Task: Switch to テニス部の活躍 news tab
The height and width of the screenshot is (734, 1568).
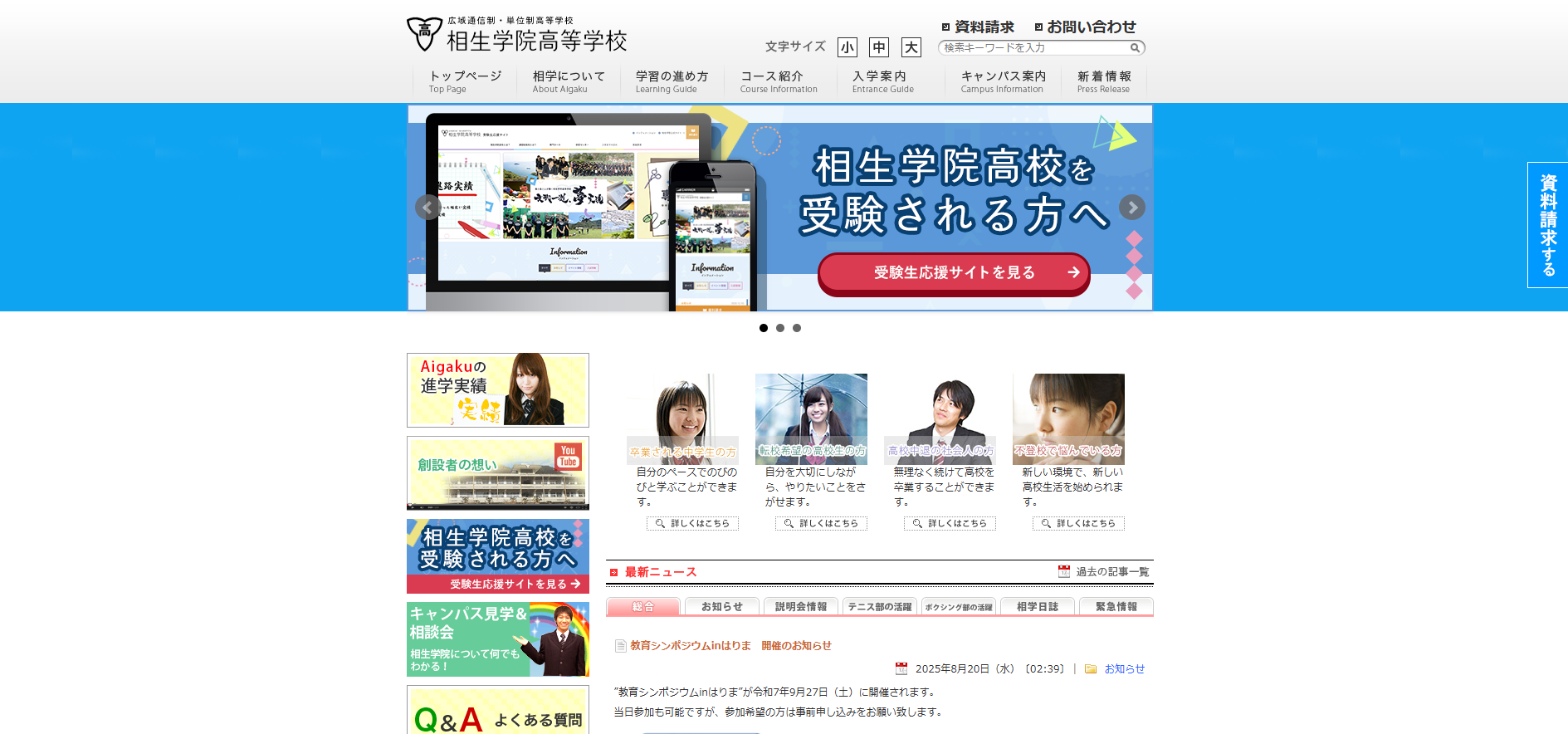Action: (880, 607)
